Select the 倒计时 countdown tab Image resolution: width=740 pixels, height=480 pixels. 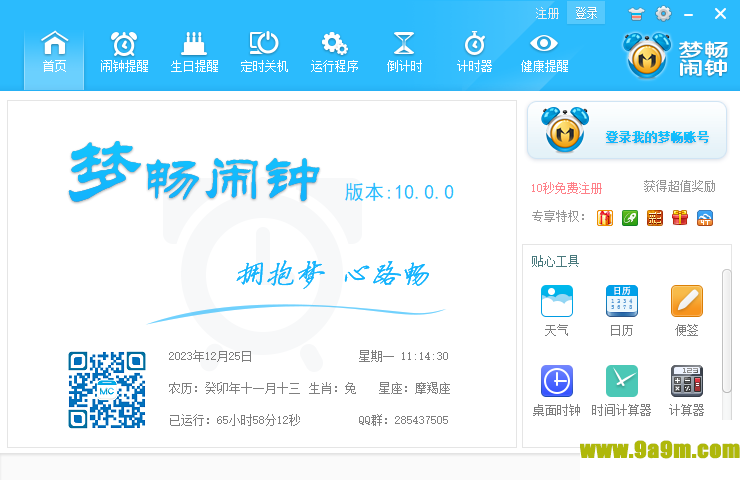click(404, 53)
